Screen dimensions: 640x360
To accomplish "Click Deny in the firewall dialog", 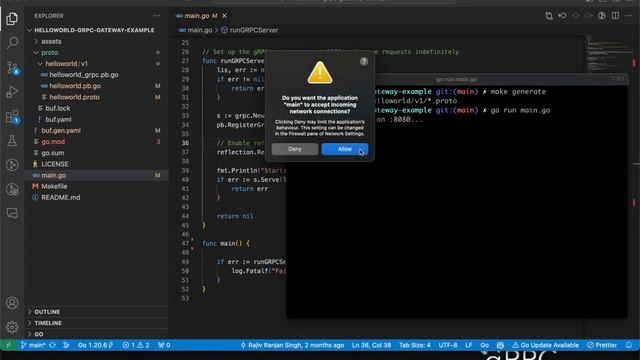I will (295, 149).
